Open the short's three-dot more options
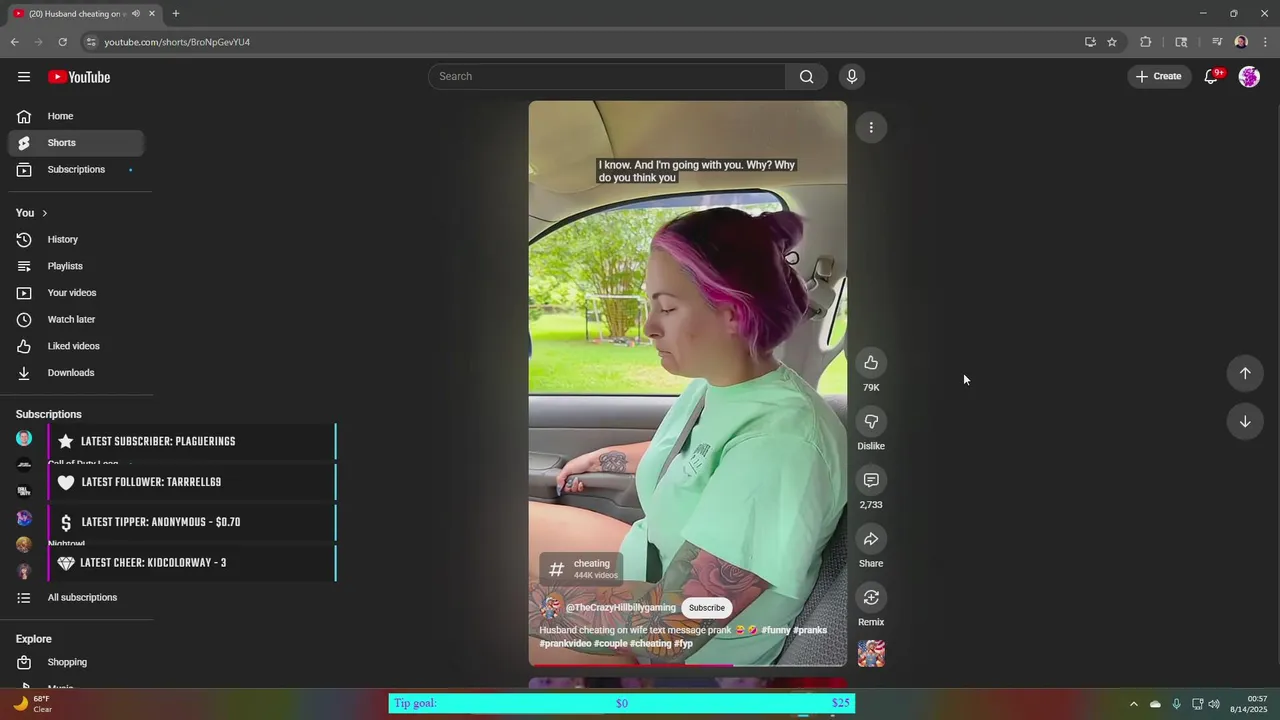The image size is (1280, 720). click(x=871, y=128)
